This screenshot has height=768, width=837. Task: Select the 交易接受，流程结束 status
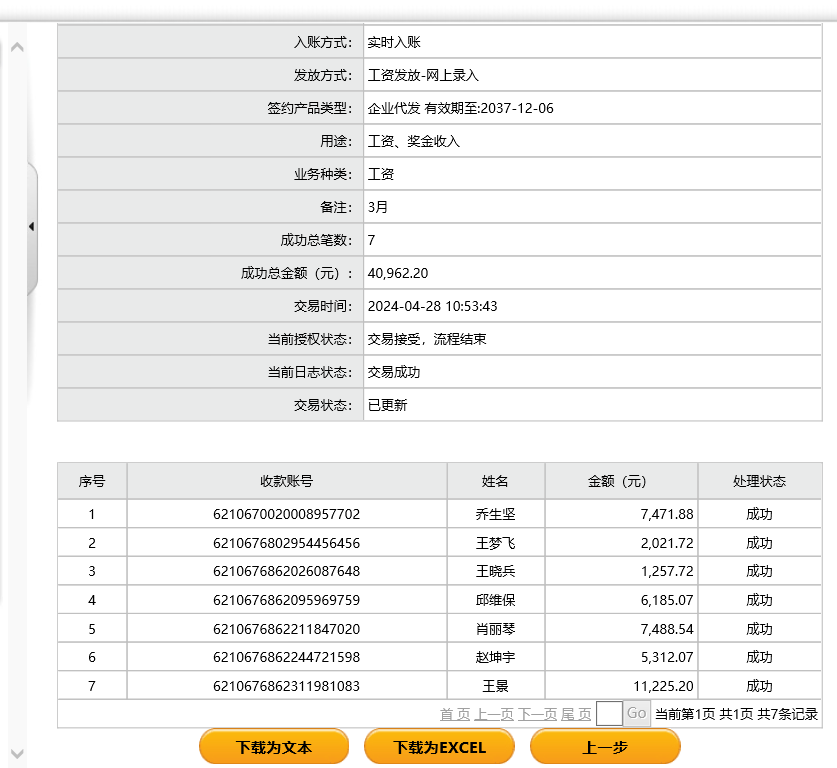pos(427,339)
